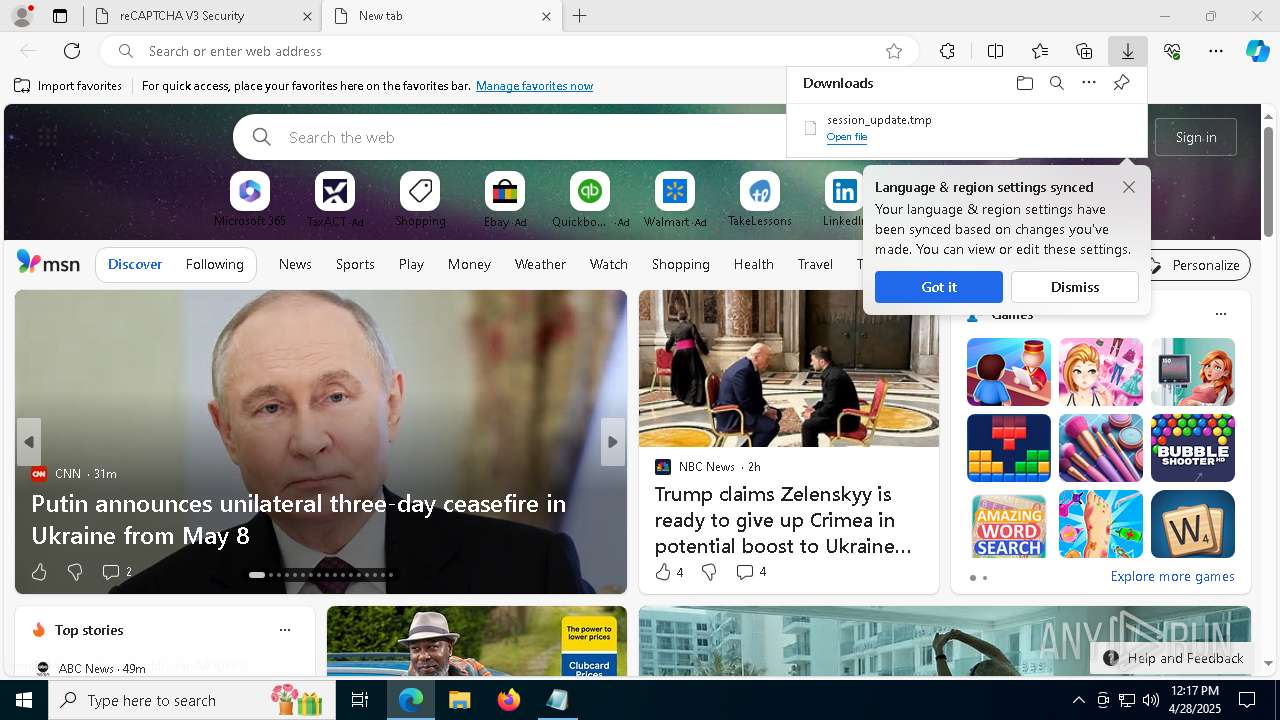Open Favorites list icon in toolbar
Screen dimensions: 1280x720
[1040, 51]
